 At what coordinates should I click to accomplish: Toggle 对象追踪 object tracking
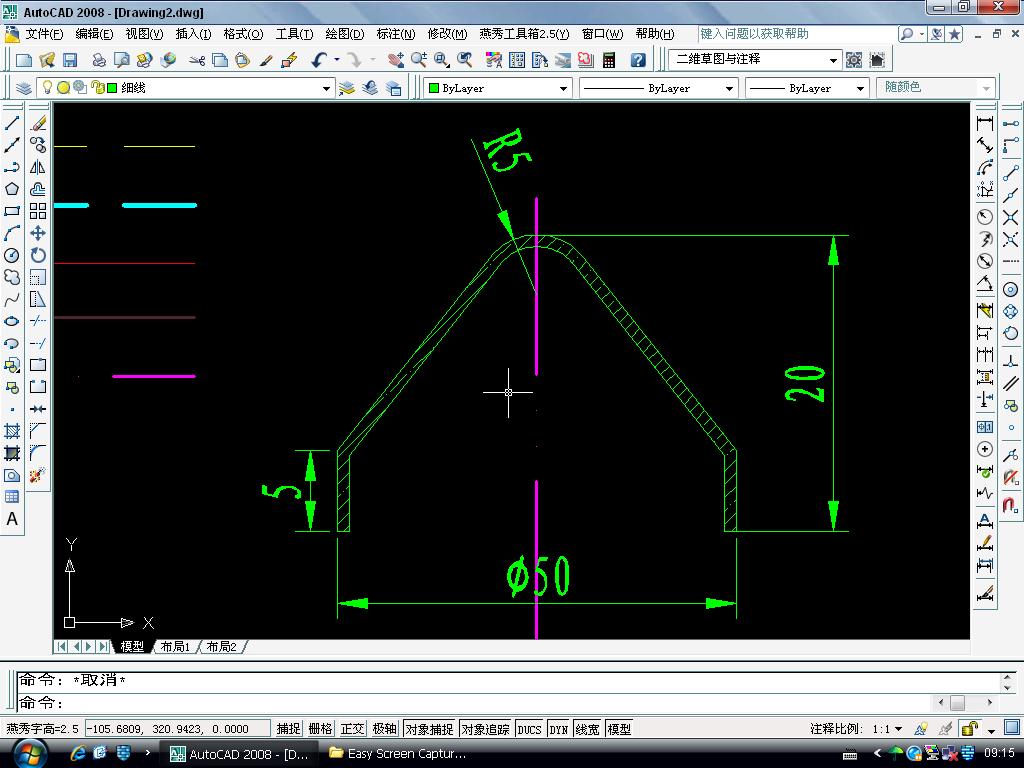click(485, 729)
